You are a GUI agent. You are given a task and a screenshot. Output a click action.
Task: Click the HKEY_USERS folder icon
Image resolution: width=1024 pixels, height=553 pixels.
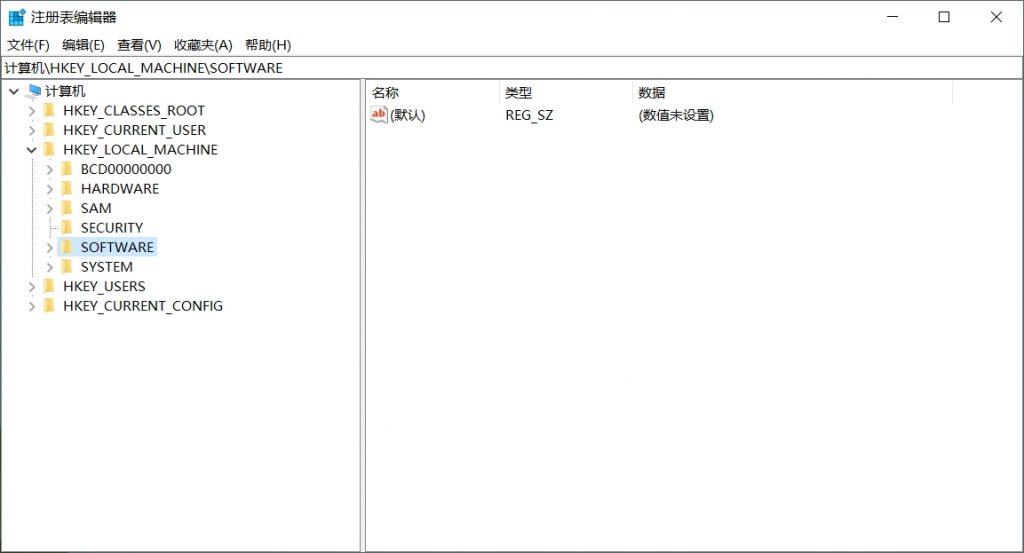(x=49, y=287)
